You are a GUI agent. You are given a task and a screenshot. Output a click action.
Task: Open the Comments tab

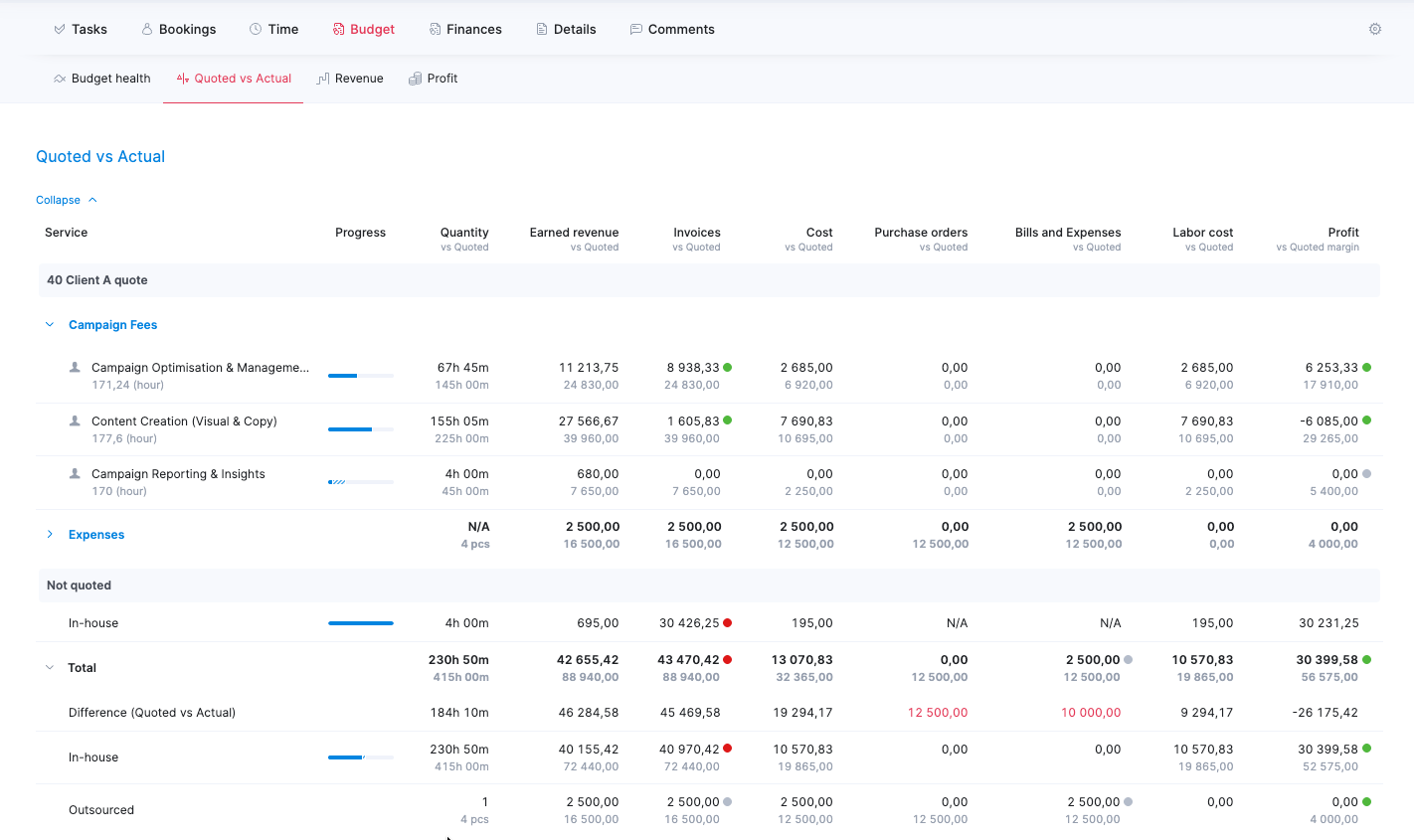(x=672, y=29)
